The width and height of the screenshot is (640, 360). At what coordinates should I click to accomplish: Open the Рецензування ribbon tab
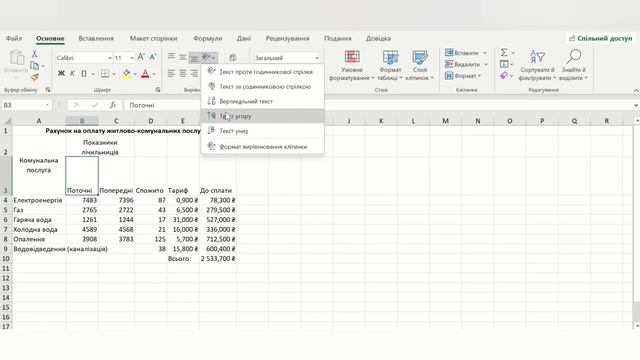pos(287,38)
